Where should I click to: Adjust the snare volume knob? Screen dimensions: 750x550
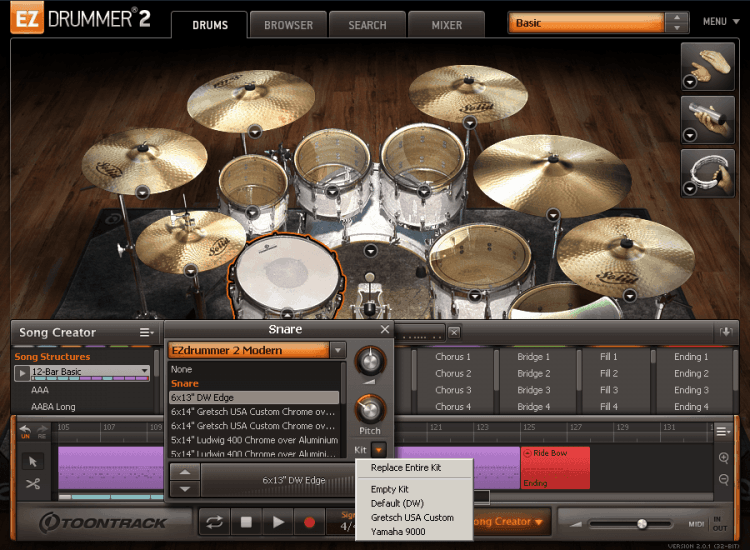click(x=369, y=362)
